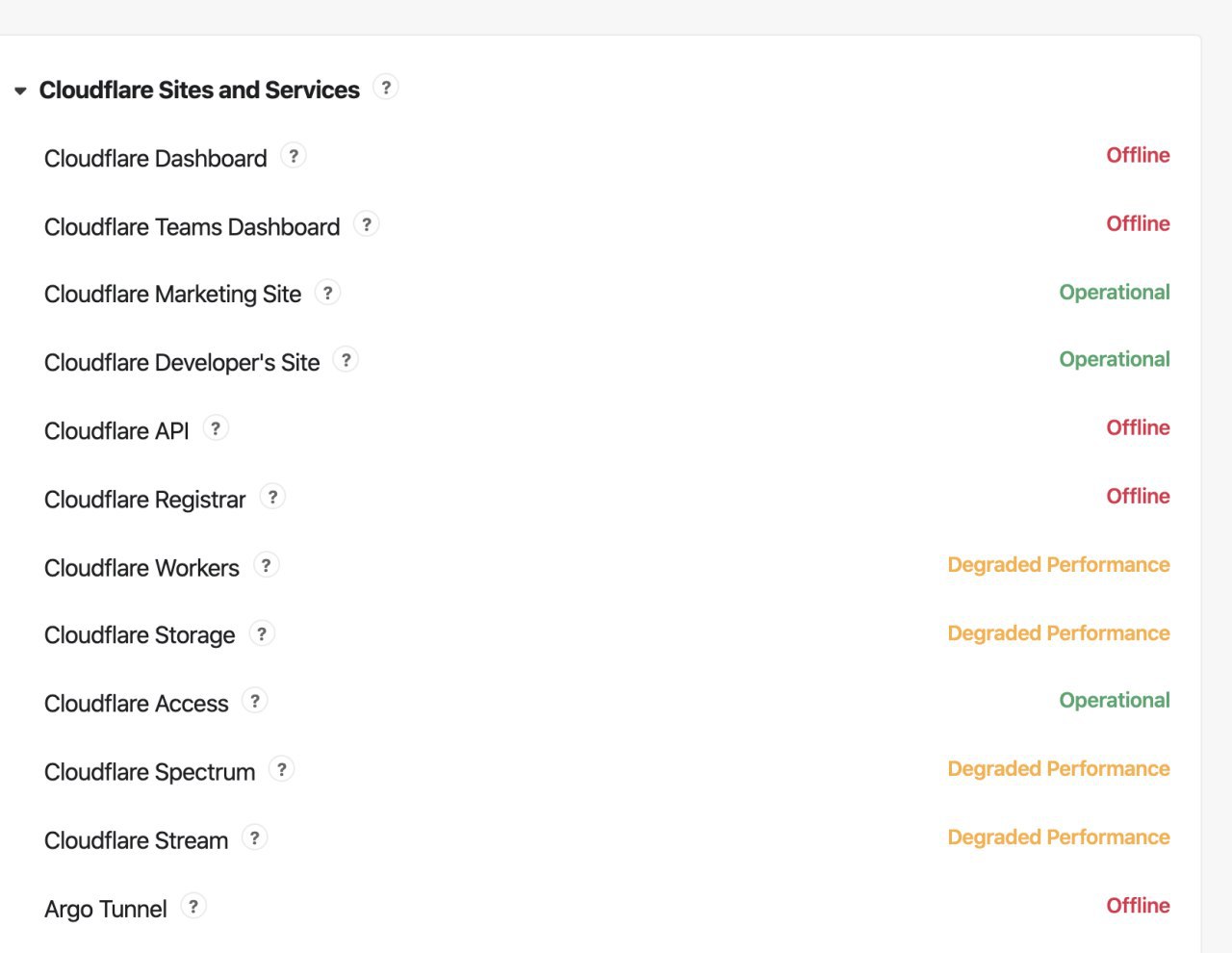Screen dimensions: 1232x953
Task: Open help icon next to Cloudflare Spectrum
Action: click(x=281, y=770)
